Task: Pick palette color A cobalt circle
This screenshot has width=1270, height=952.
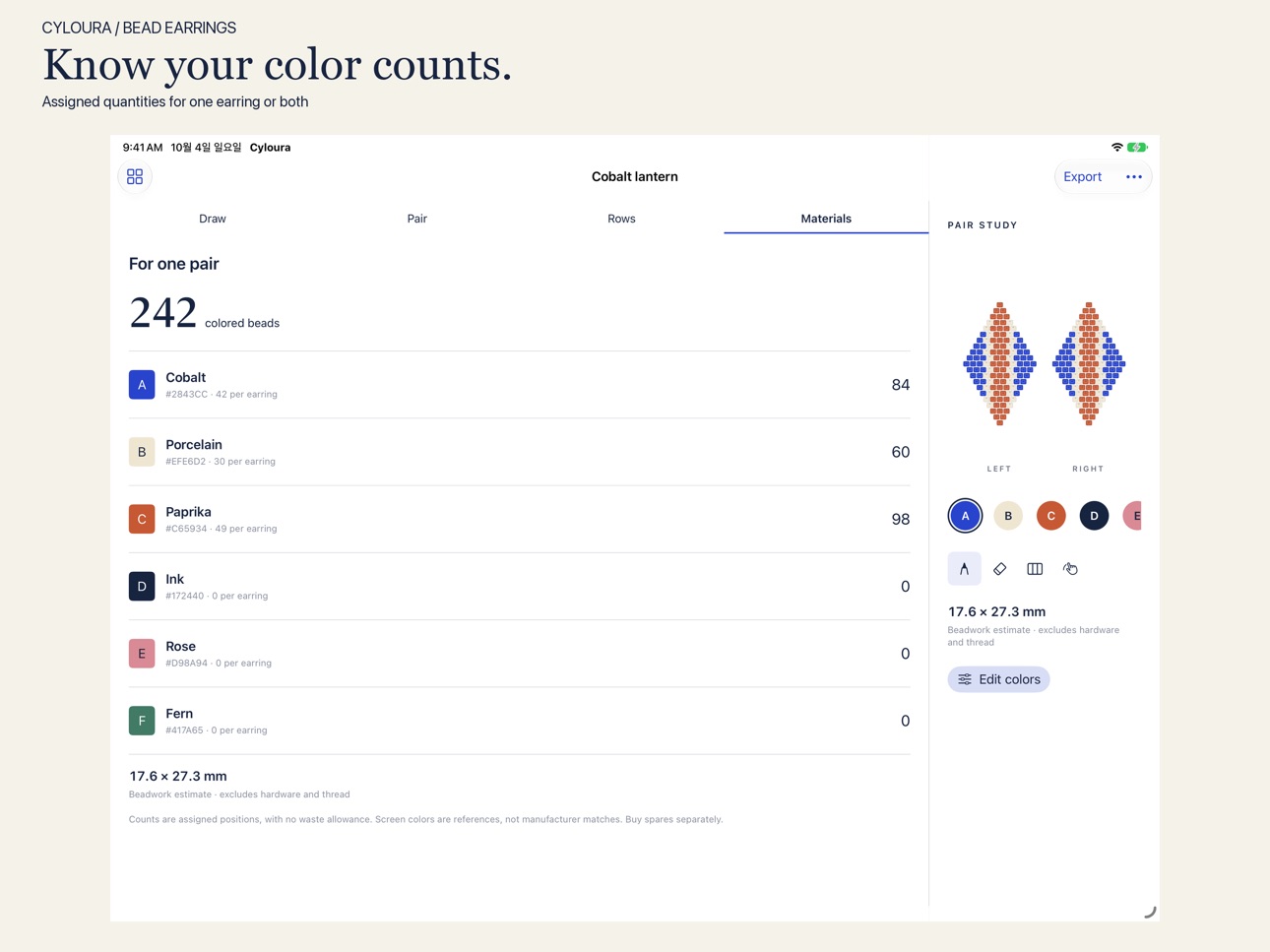Action: [965, 516]
